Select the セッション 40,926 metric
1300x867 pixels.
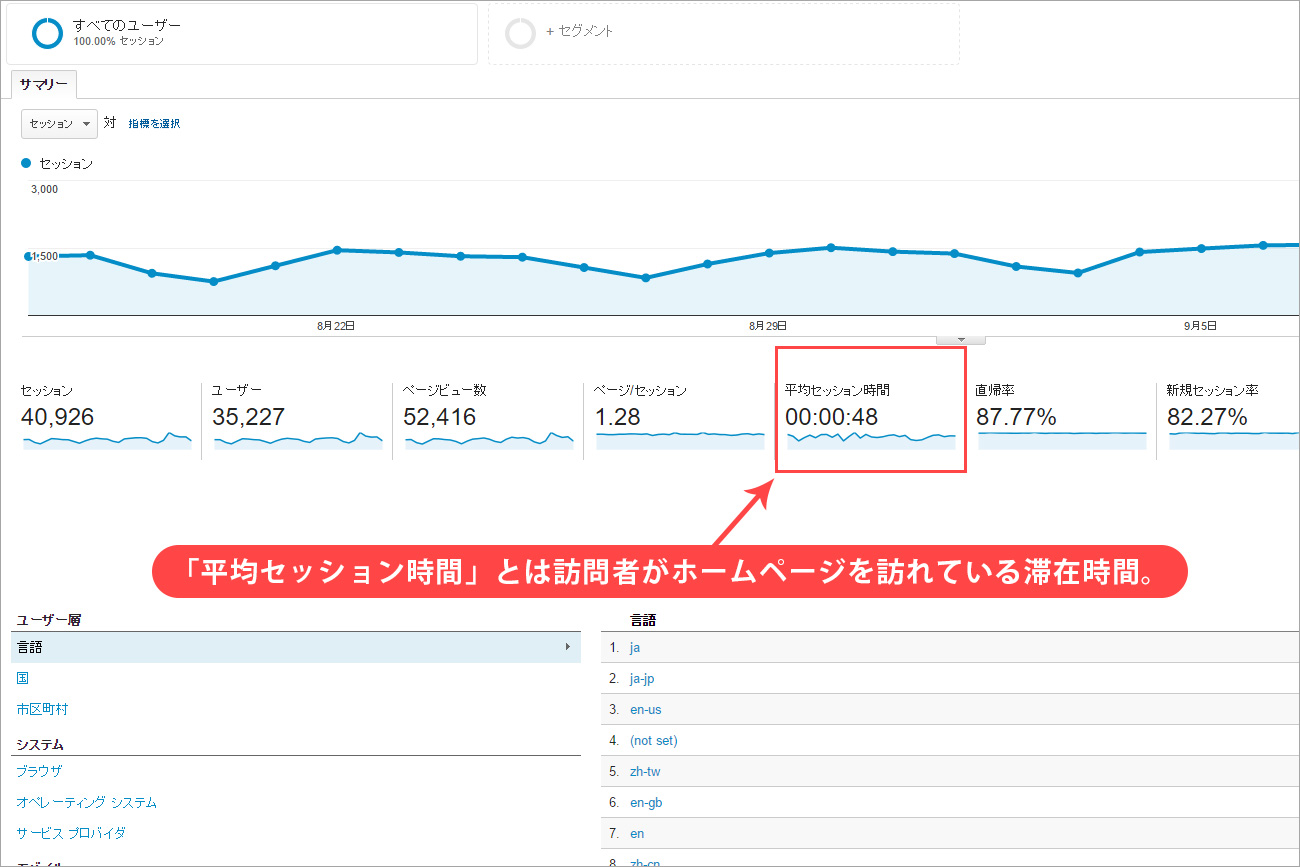point(106,419)
